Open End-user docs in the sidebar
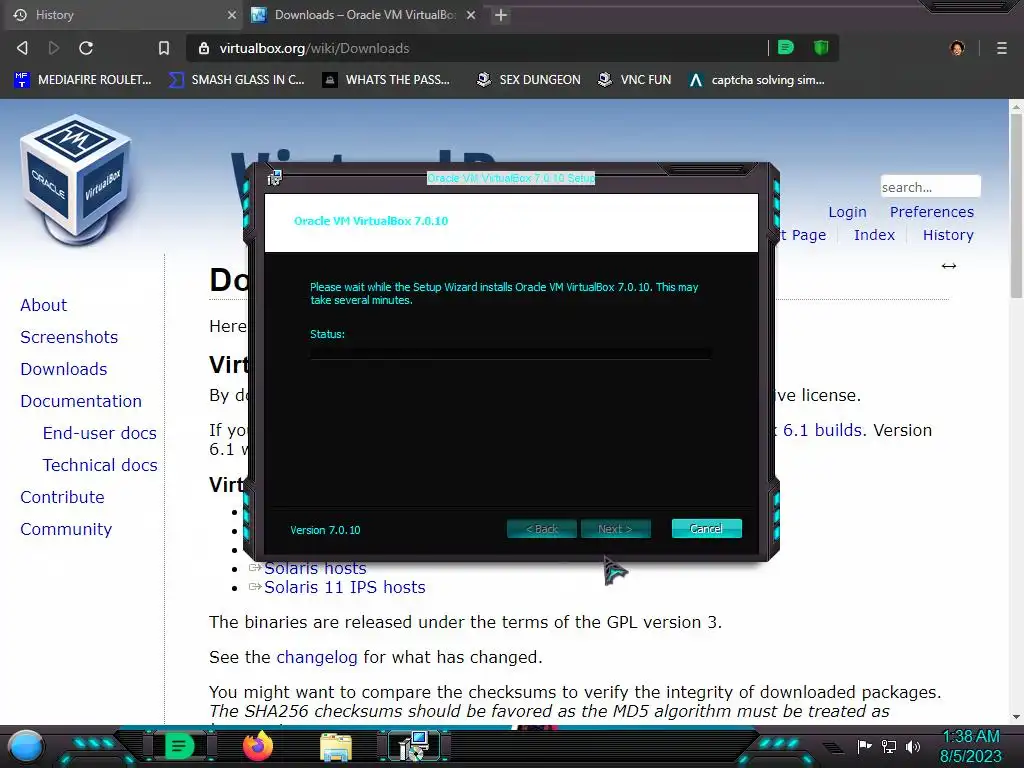Image resolution: width=1024 pixels, height=768 pixels. click(99, 434)
